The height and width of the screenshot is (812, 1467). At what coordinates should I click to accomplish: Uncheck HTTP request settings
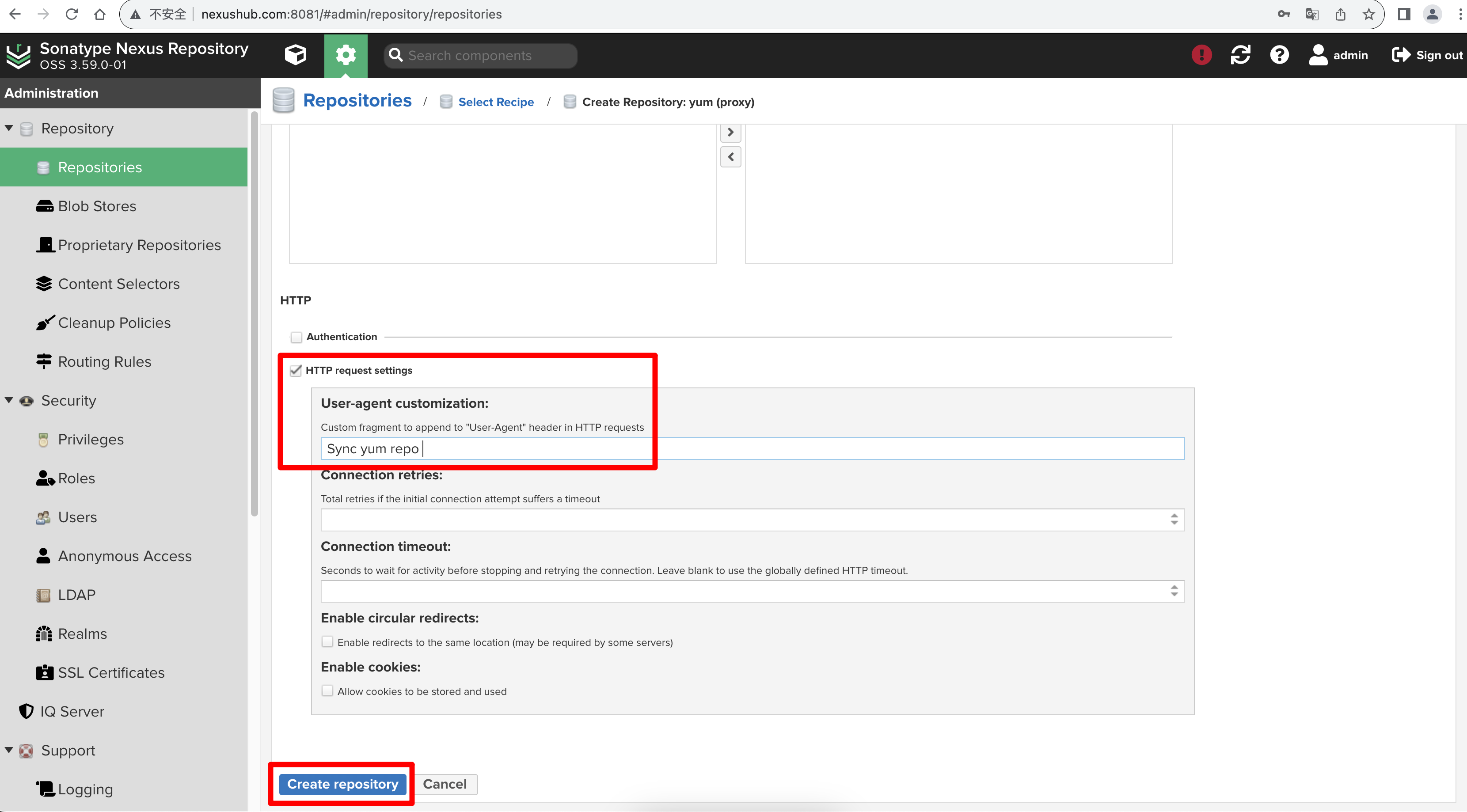[296, 371]
